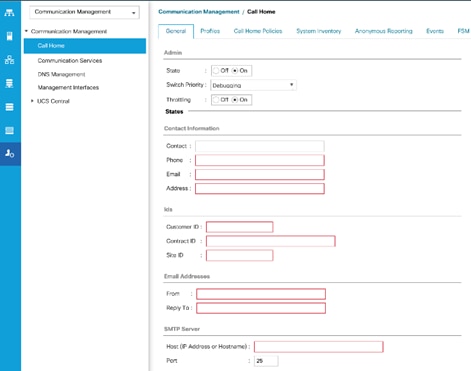Open the VM icon in sidebar
The image size is (471, 371).
click(9, 107)
